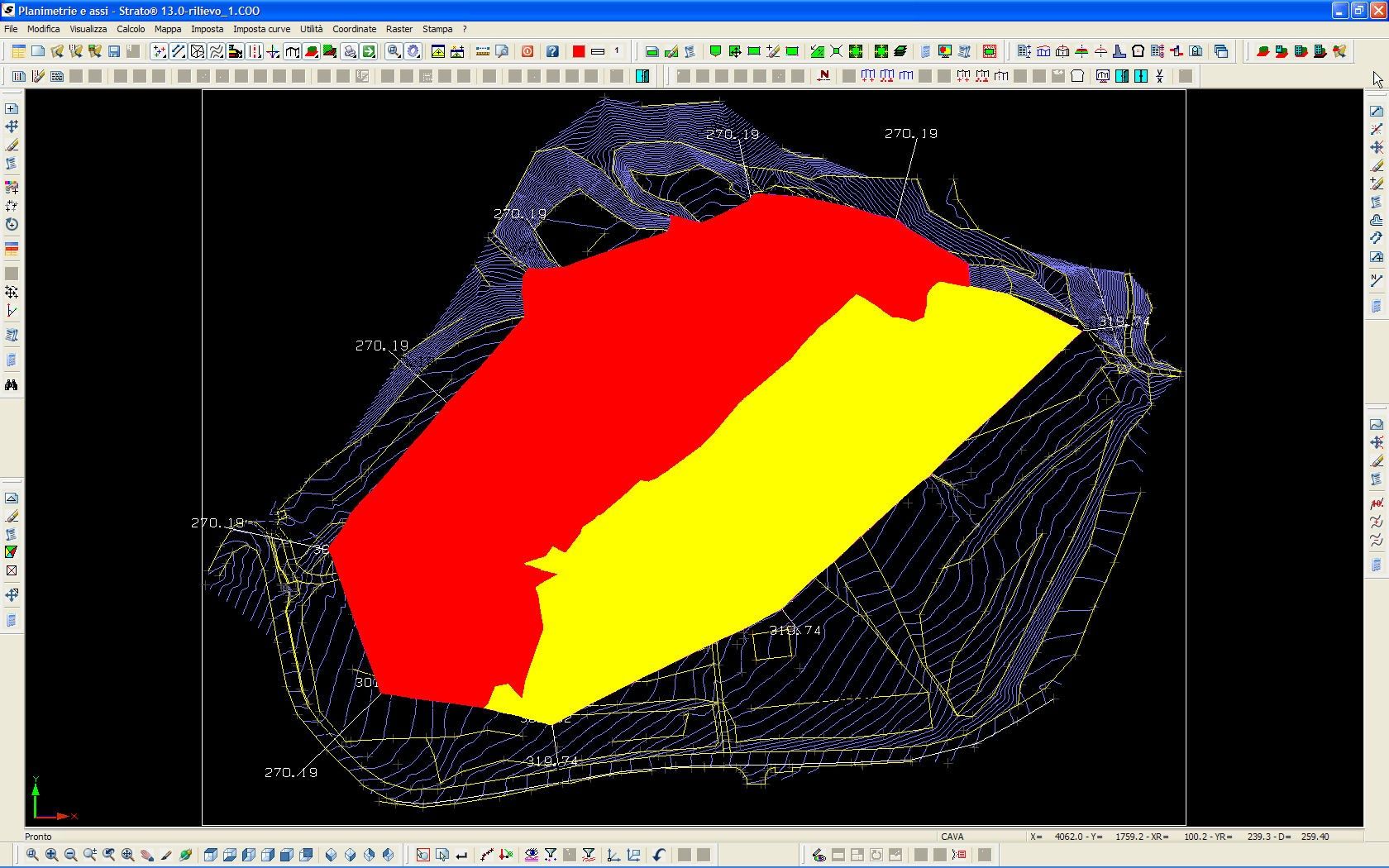Open the Calcolo menu
The height and width of the screenshot is (868, 1389).
[x=131, y=29]
